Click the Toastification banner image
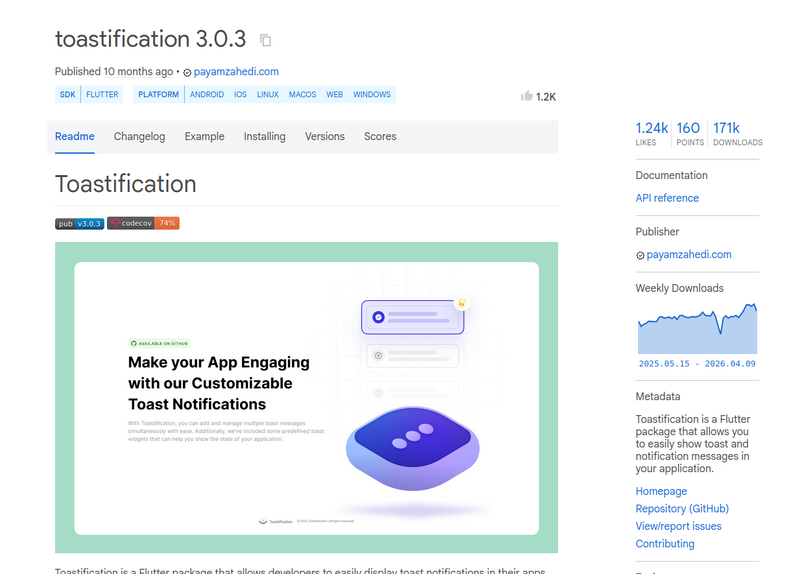This screenshot has height=574, width=800. point(306,397)
